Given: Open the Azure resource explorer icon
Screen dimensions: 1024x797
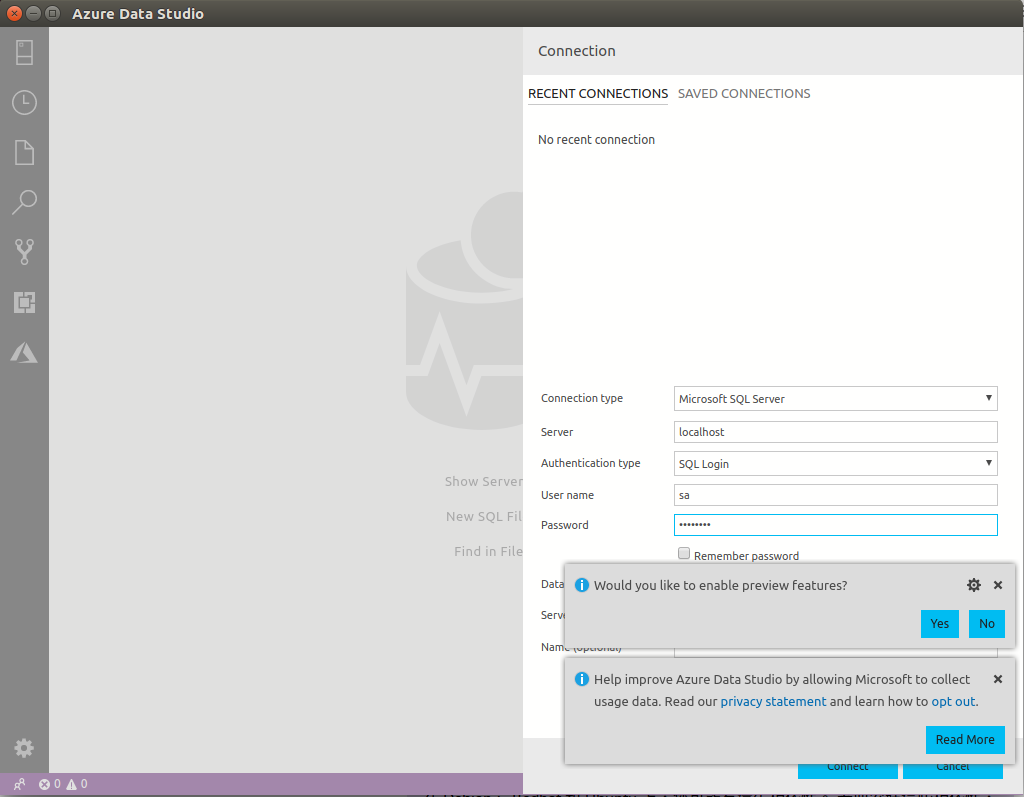Looking at the screenshot, I should (x=24, y=352).
